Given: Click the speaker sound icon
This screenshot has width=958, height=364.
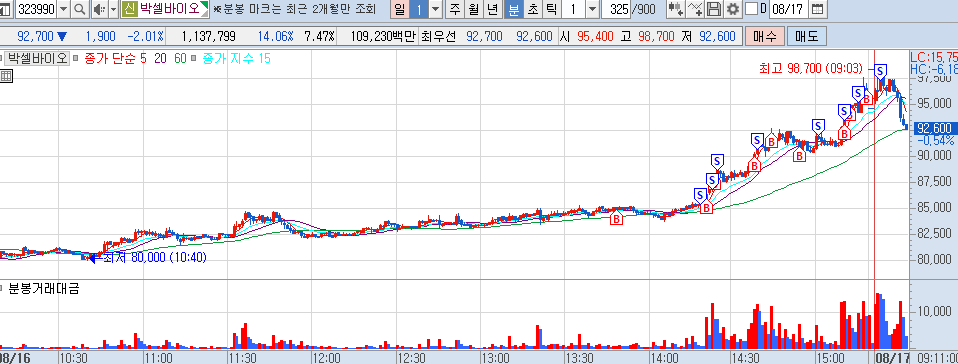Looking at the screenshot, I should pos(99,9).
